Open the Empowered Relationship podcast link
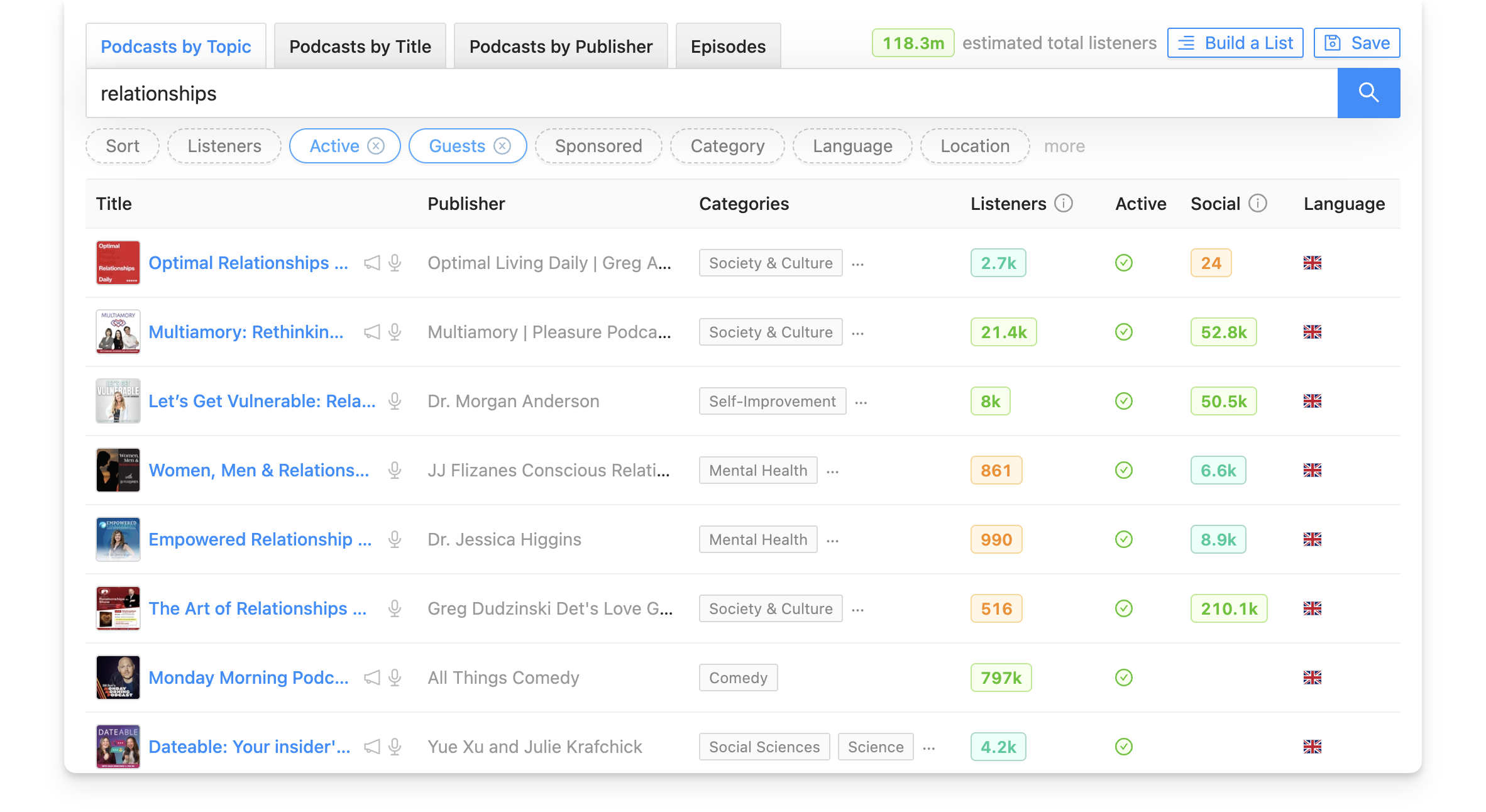 click(x=260, y=539)
